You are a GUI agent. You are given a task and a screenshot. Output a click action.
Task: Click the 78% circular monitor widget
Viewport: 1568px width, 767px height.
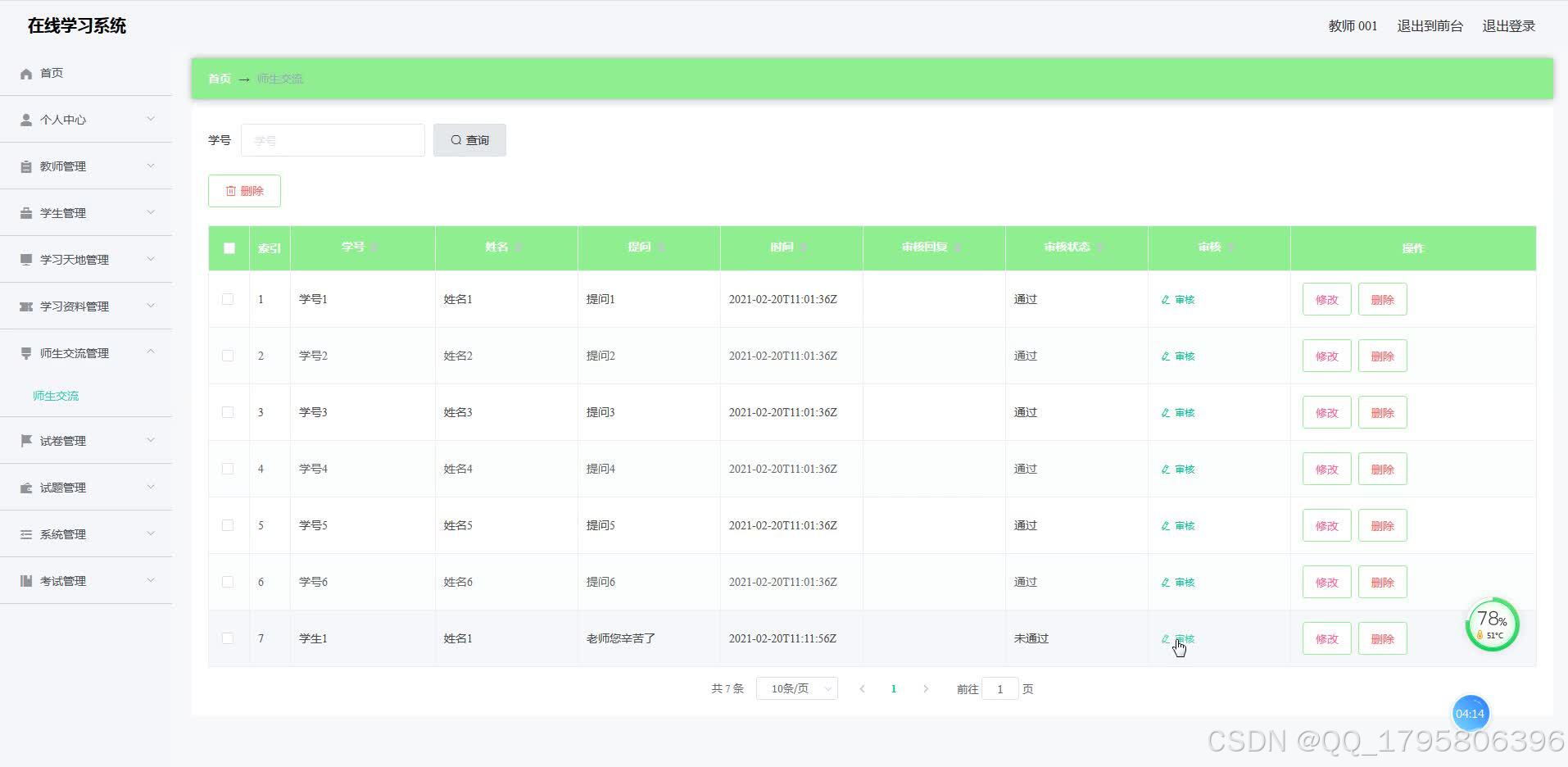click(x=1492, y=624)
